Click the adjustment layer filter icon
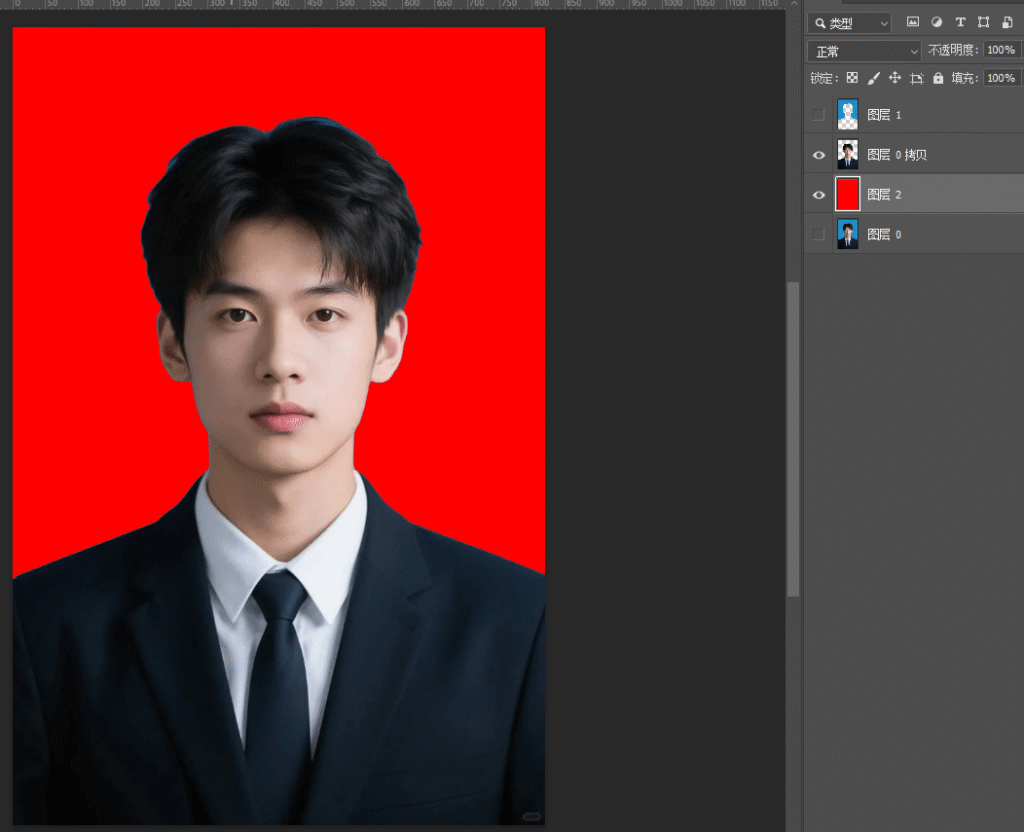This screenshot has width=1024, height=832. (936, 22)
